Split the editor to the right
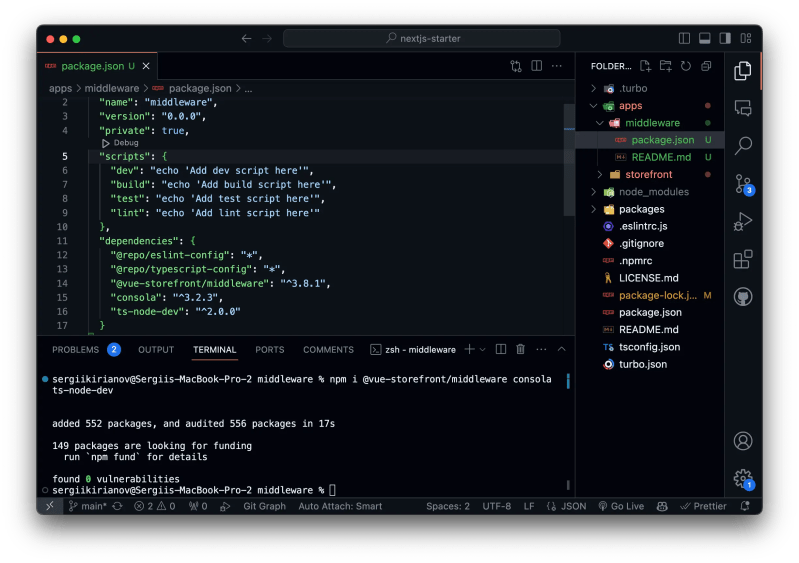 tap(536, 66)
